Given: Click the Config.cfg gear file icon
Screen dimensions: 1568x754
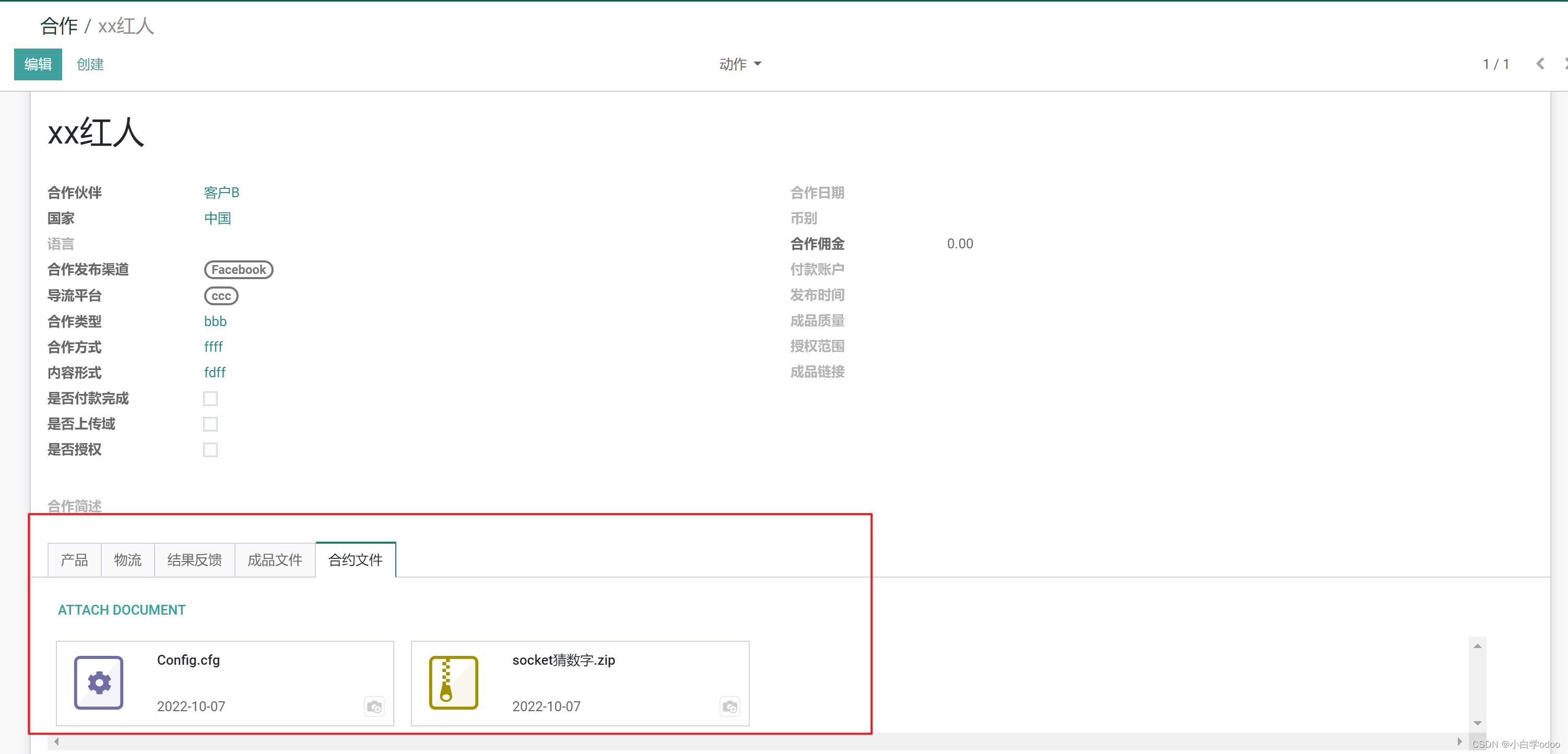Looking at the screenshot, I should tap(99, 682).
